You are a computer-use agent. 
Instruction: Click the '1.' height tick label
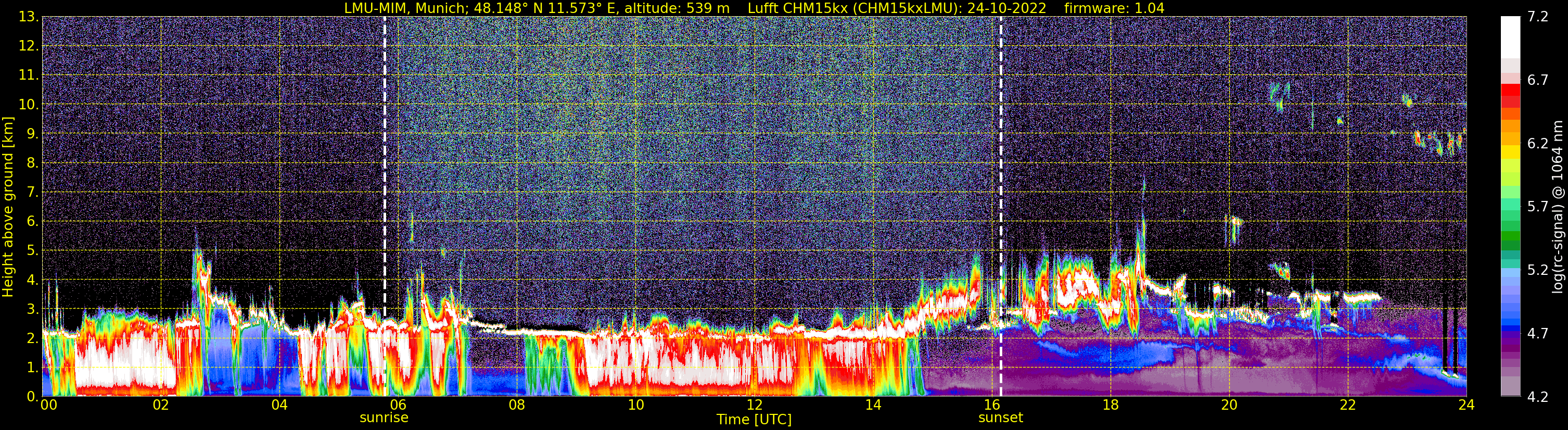[32, 367]
